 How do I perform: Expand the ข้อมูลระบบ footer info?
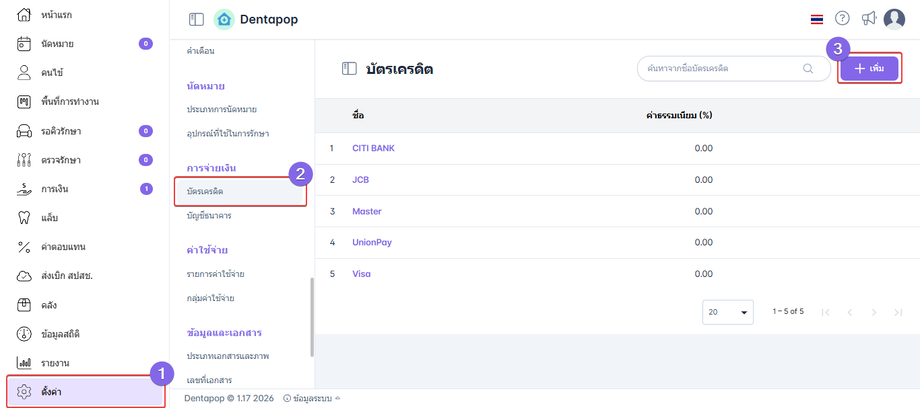(x=311, y=398)
